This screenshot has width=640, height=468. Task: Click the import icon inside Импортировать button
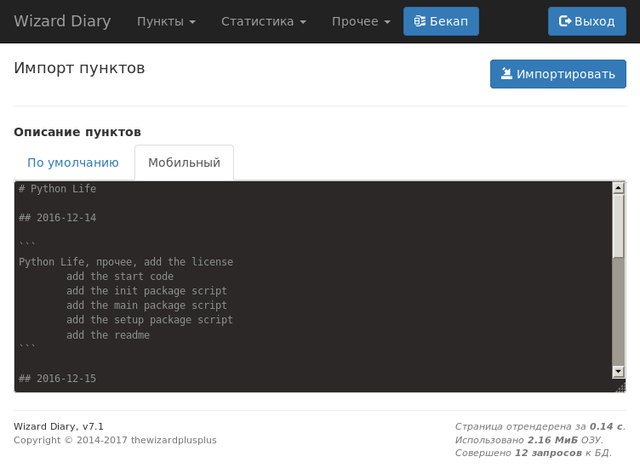tap(507, 73)
